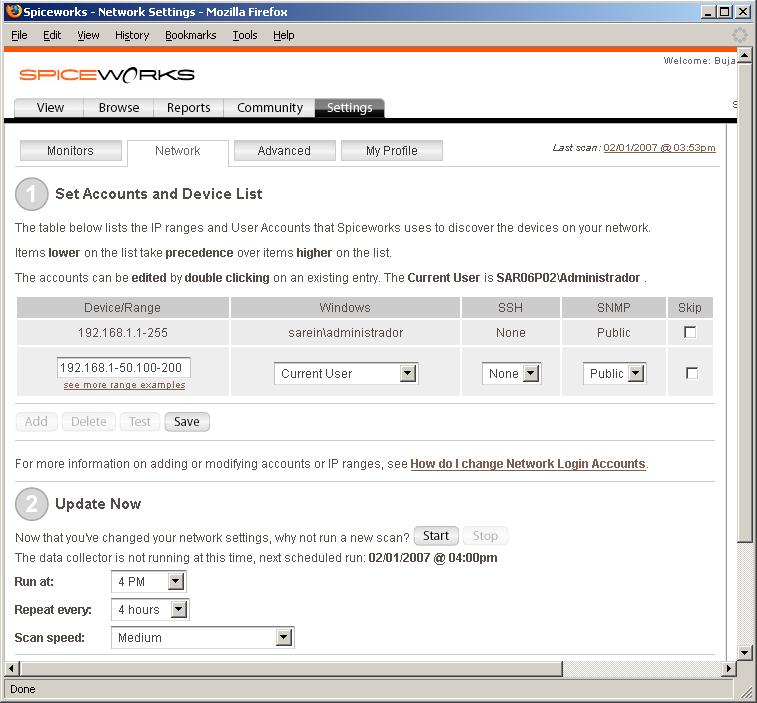
Task: Open How do I change Network Login Accounts link
Action: 528,464
